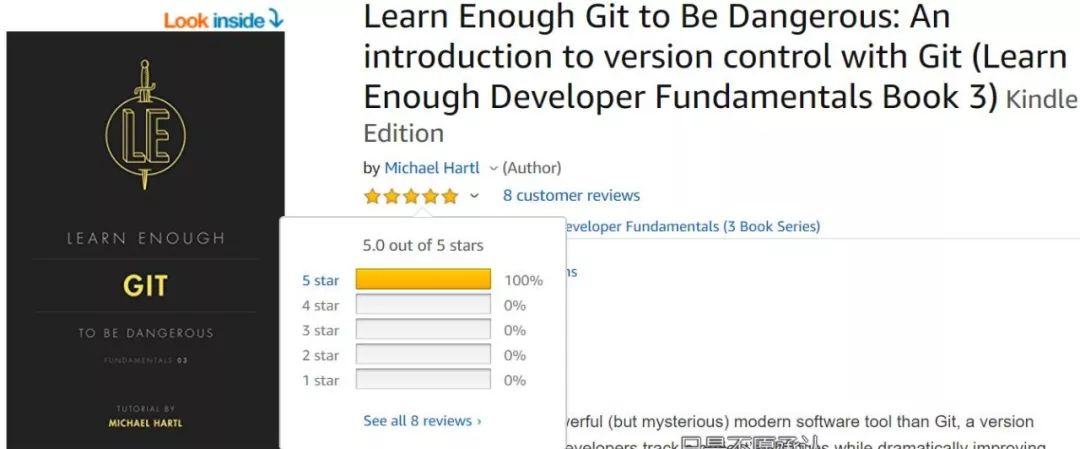Image resolution: width=1080 pixels, height=449 pixels.
Task: Click the 100% label for 5 star
Action: click(x=523, y=280)
